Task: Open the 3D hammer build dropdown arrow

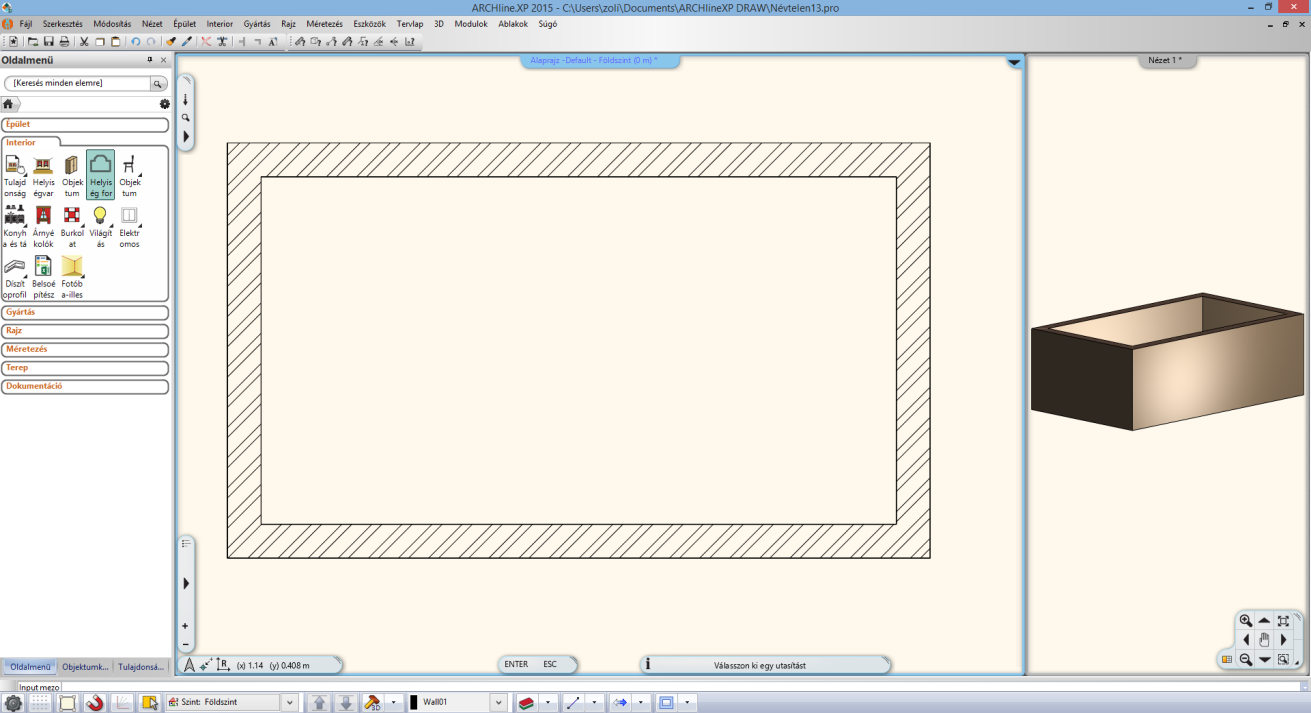Action: [394, 703]
